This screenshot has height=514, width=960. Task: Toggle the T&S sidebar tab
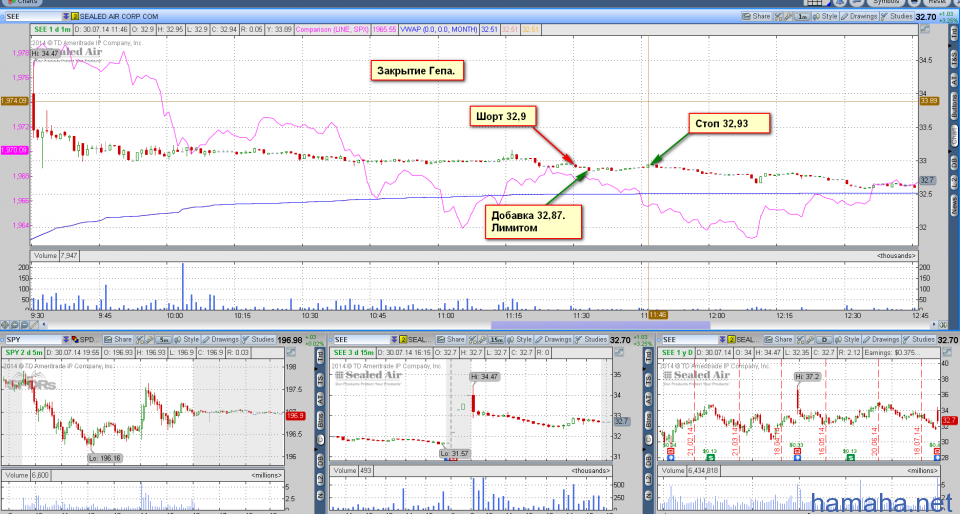coord(953,59)
